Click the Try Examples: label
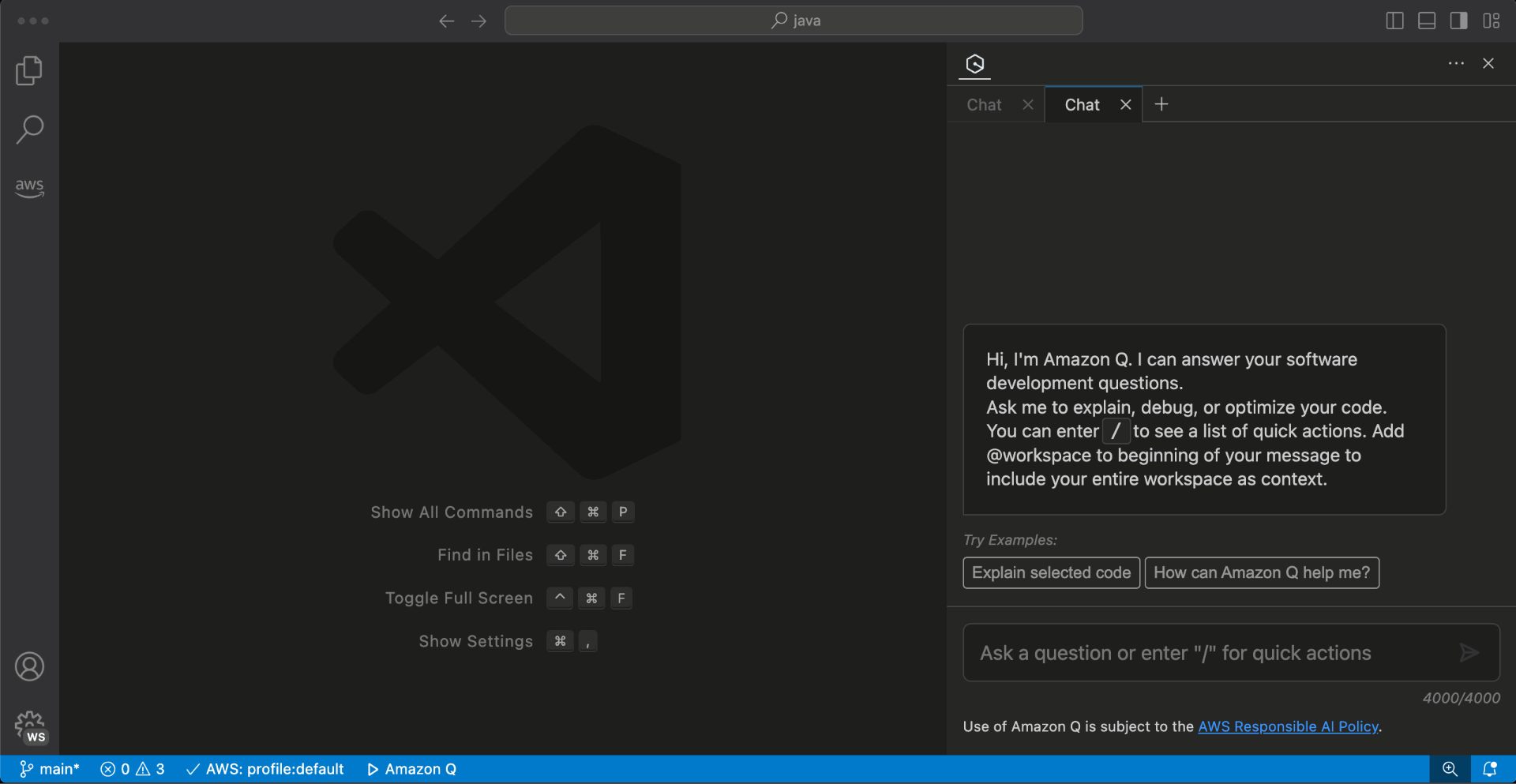Viewport: 1516px width, 784px height. tap(1010, 540)
